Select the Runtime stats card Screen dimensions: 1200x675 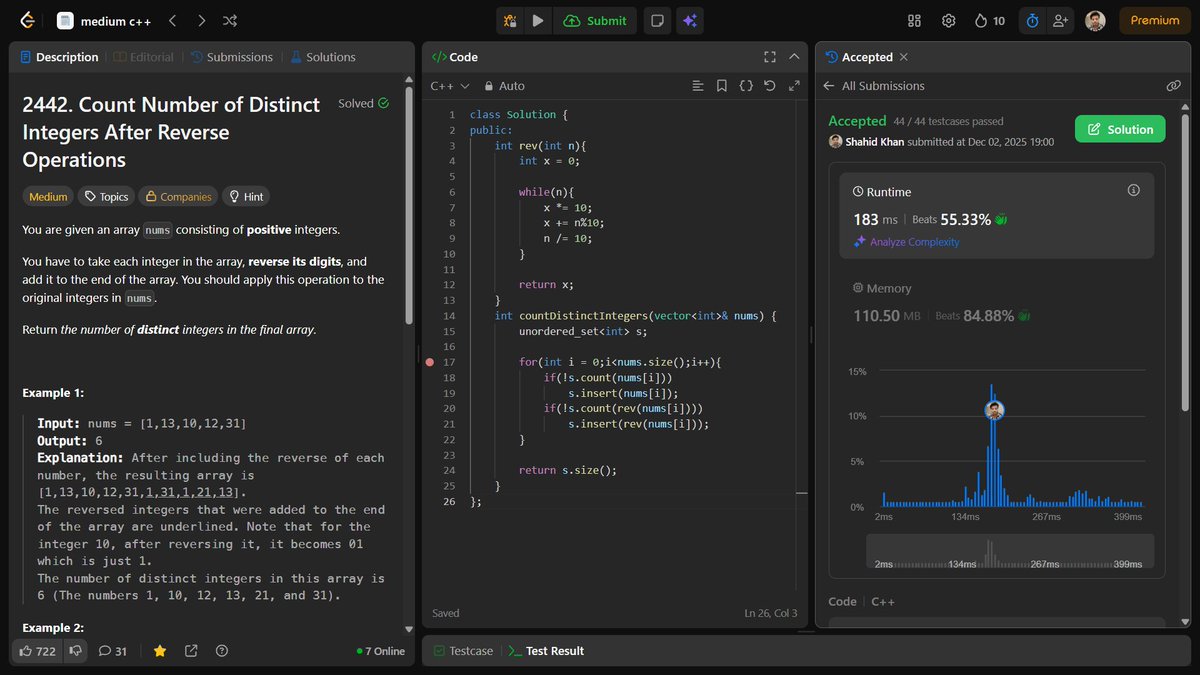tap(996, 216)
